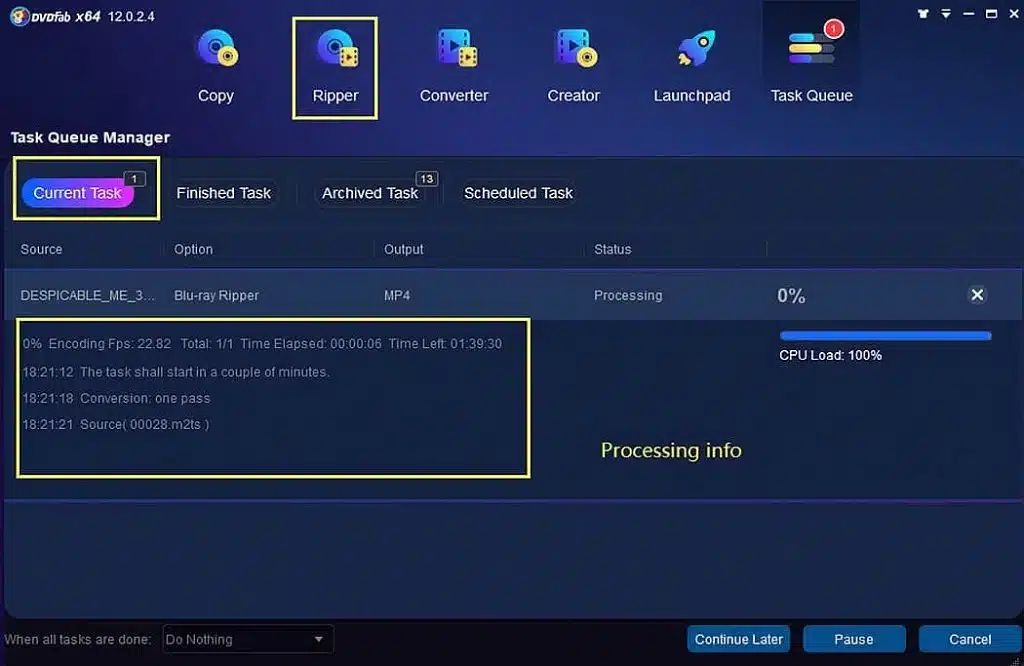View the Scheduled Task tab

518,192
